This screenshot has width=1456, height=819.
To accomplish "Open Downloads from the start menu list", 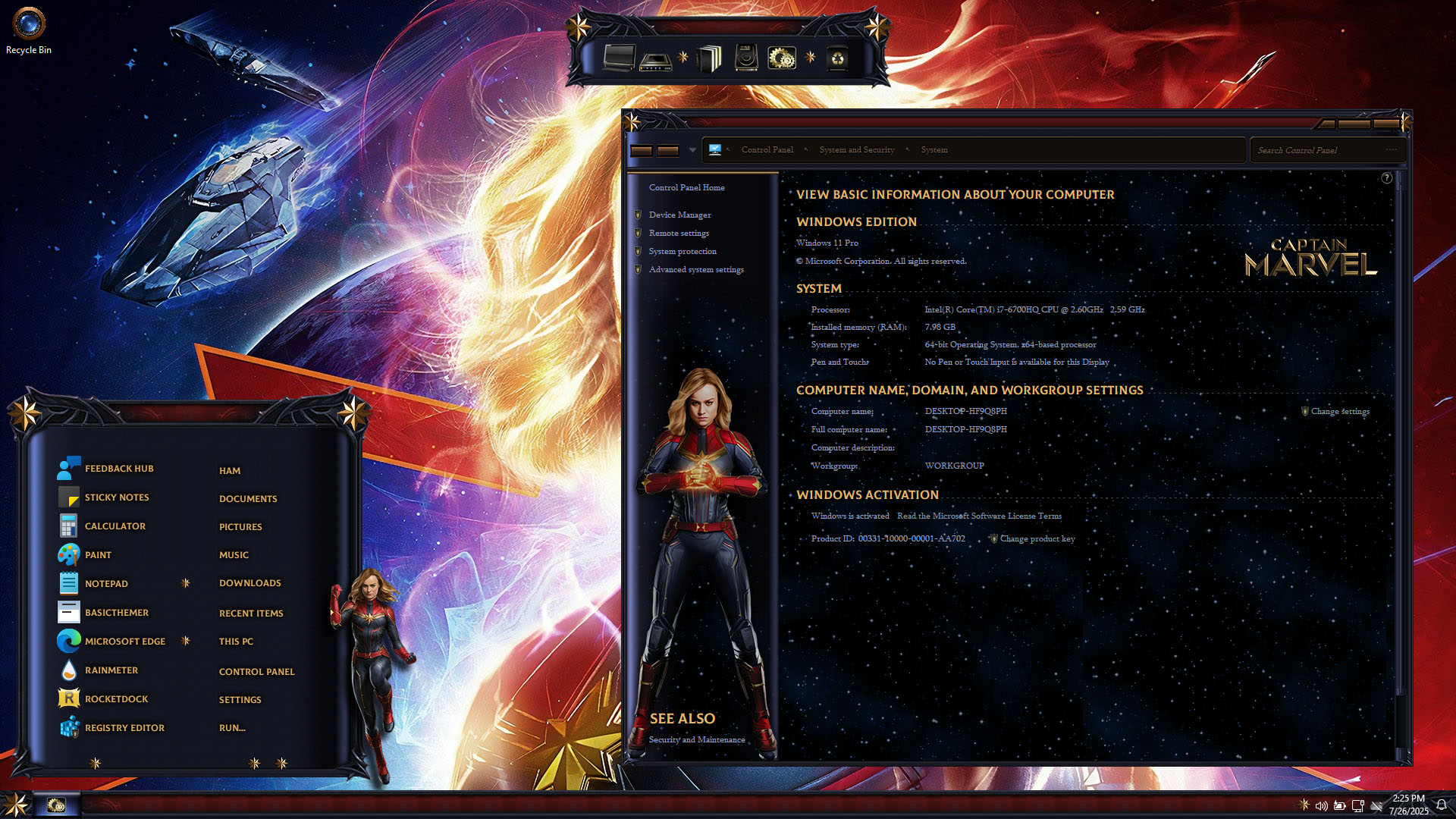I will coord(249,582).
